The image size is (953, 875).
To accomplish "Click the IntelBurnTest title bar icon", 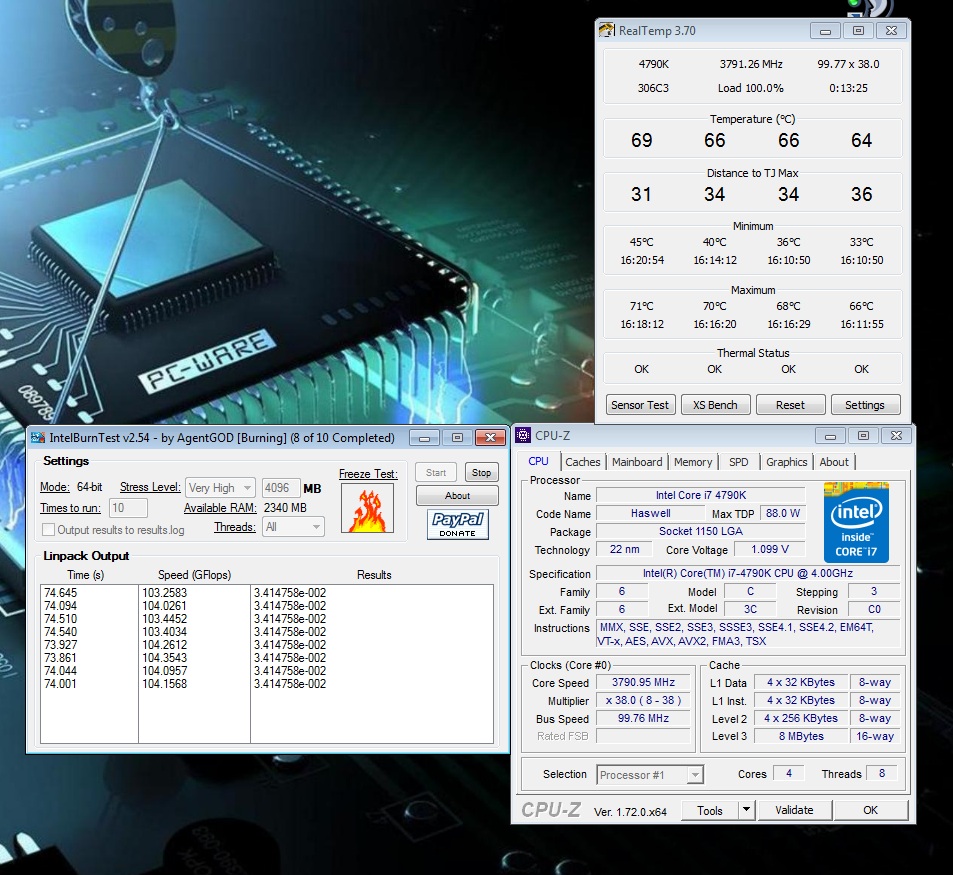I will 38,438.
